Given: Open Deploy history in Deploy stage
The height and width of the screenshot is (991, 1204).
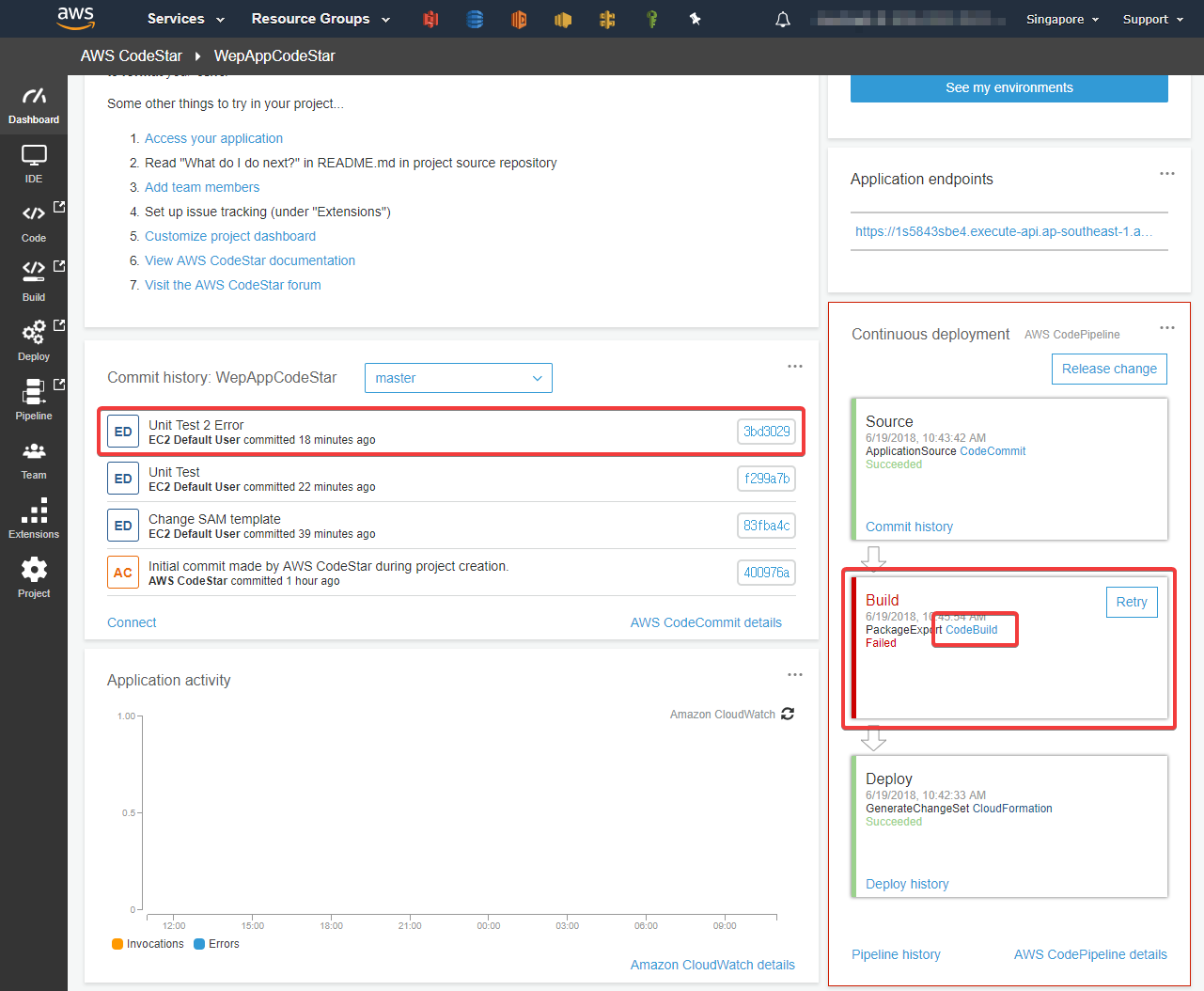Looking at the screenshot, I should point(907,884).
